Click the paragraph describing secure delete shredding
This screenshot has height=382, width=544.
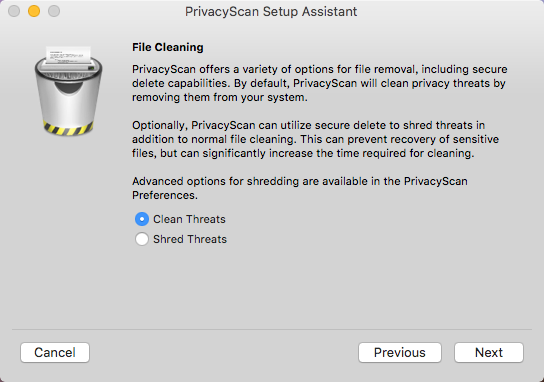[315, 139]
